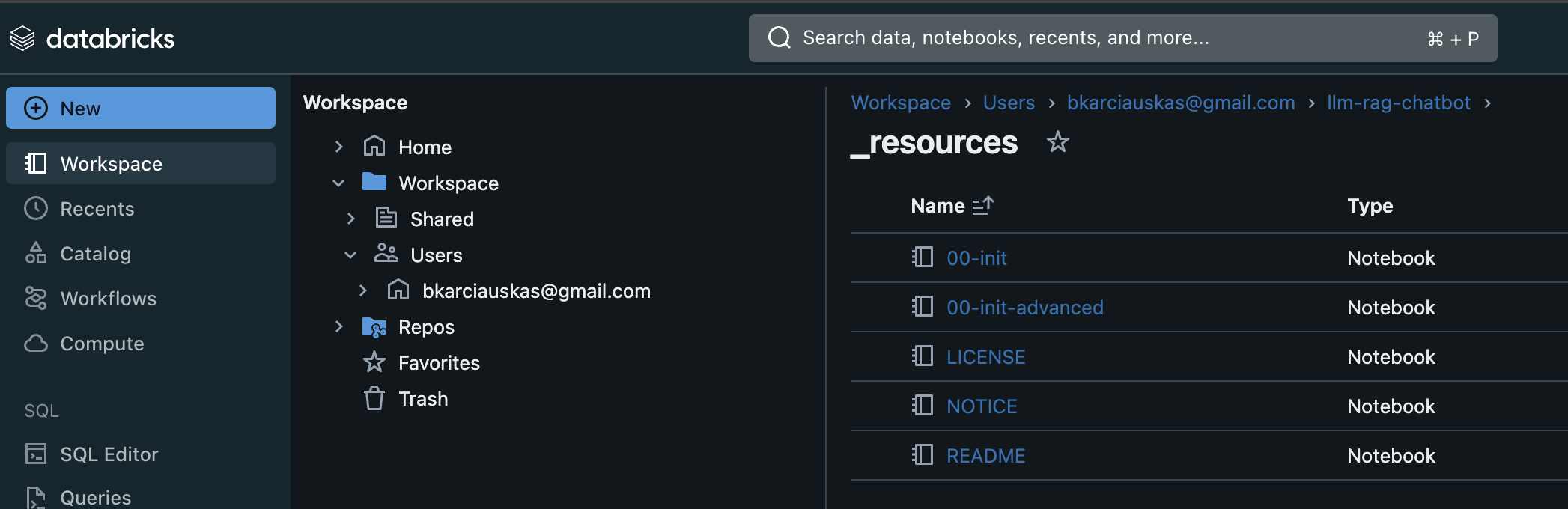The height and width of the screenshot is (509, 1568).
Task: Select Favorites star in workspace tree
Action: pyautogui.click(x=374, y=363)
